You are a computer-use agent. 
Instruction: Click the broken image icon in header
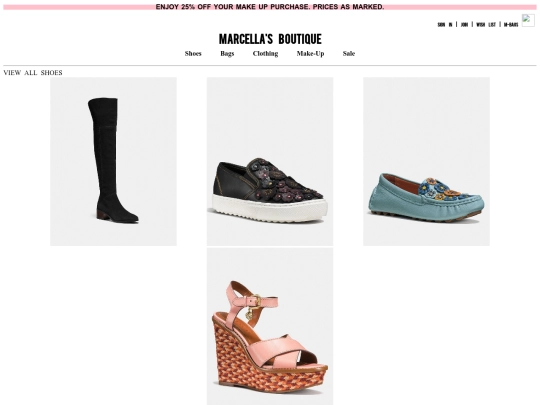tap(528, 20)
